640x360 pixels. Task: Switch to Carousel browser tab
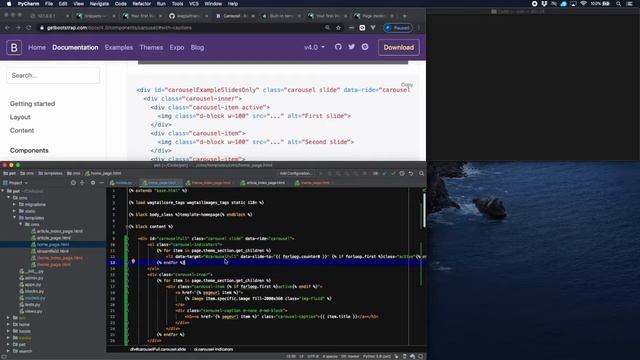coord(234,16)
